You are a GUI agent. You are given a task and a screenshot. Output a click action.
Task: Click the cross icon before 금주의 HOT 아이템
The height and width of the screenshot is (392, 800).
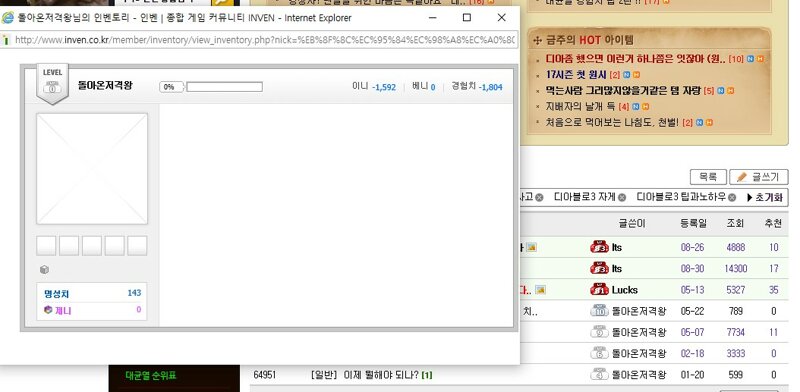[x=537, y=40]
